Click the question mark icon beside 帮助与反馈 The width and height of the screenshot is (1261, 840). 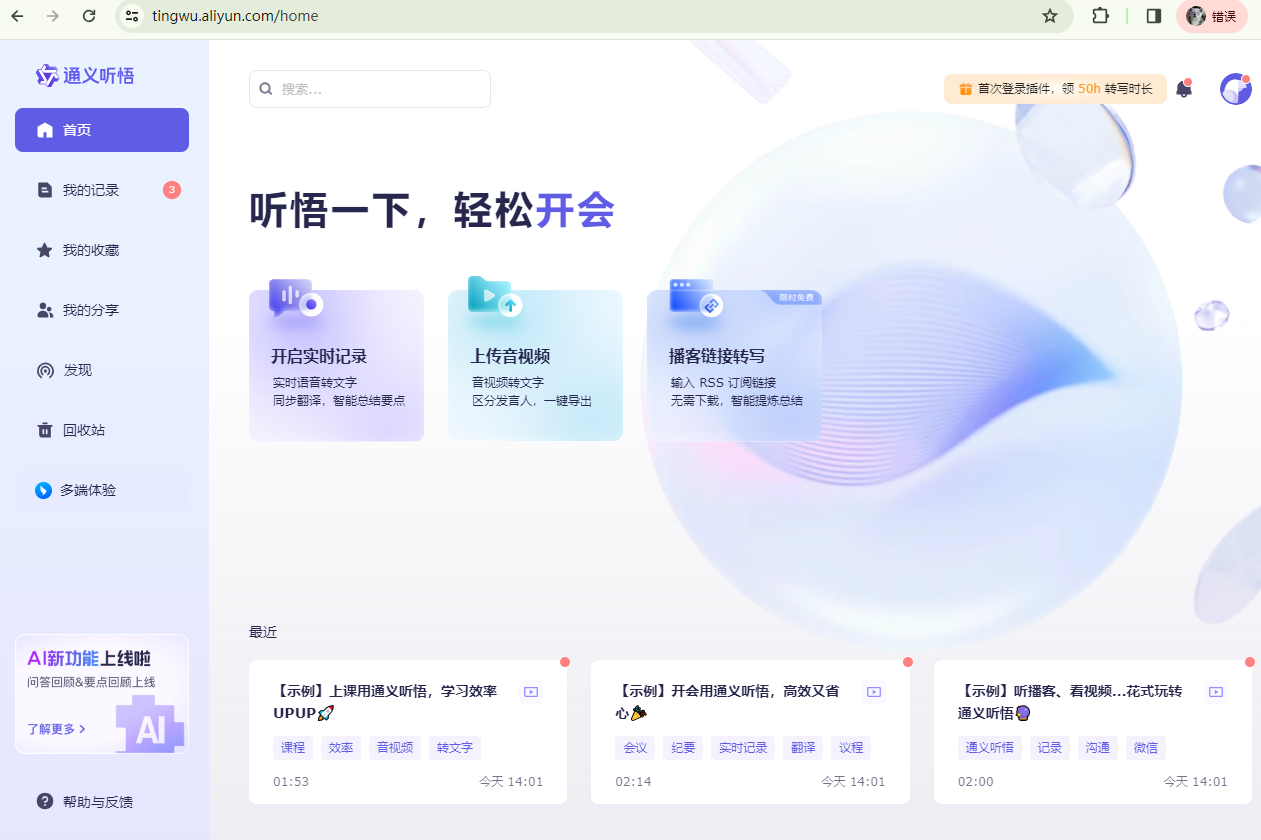click(45, 801)
